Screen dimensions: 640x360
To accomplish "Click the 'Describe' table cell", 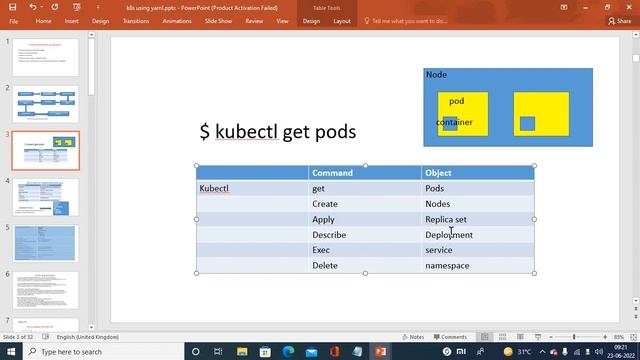I will pyautogui.click(x=365, y=235).
